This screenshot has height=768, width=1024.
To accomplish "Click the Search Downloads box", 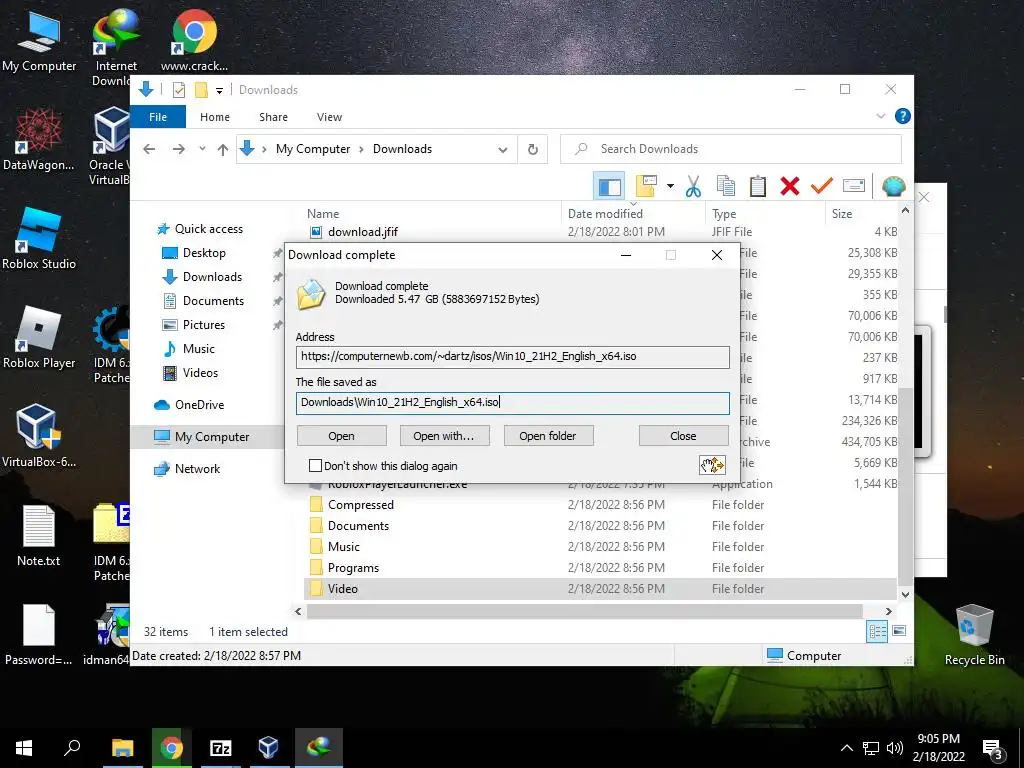I will (731, 149).
